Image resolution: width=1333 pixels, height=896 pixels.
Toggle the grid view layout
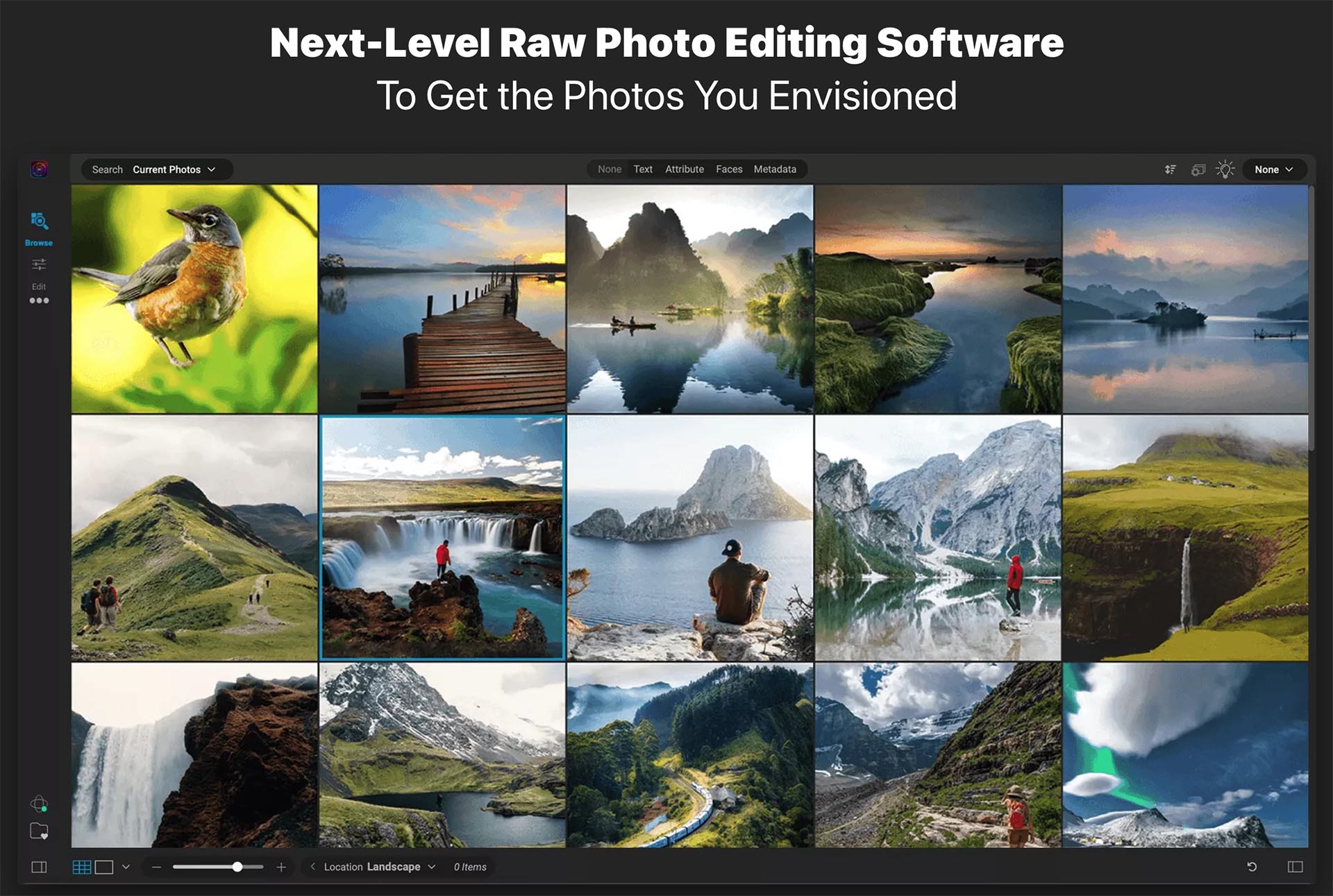point(82,866)
